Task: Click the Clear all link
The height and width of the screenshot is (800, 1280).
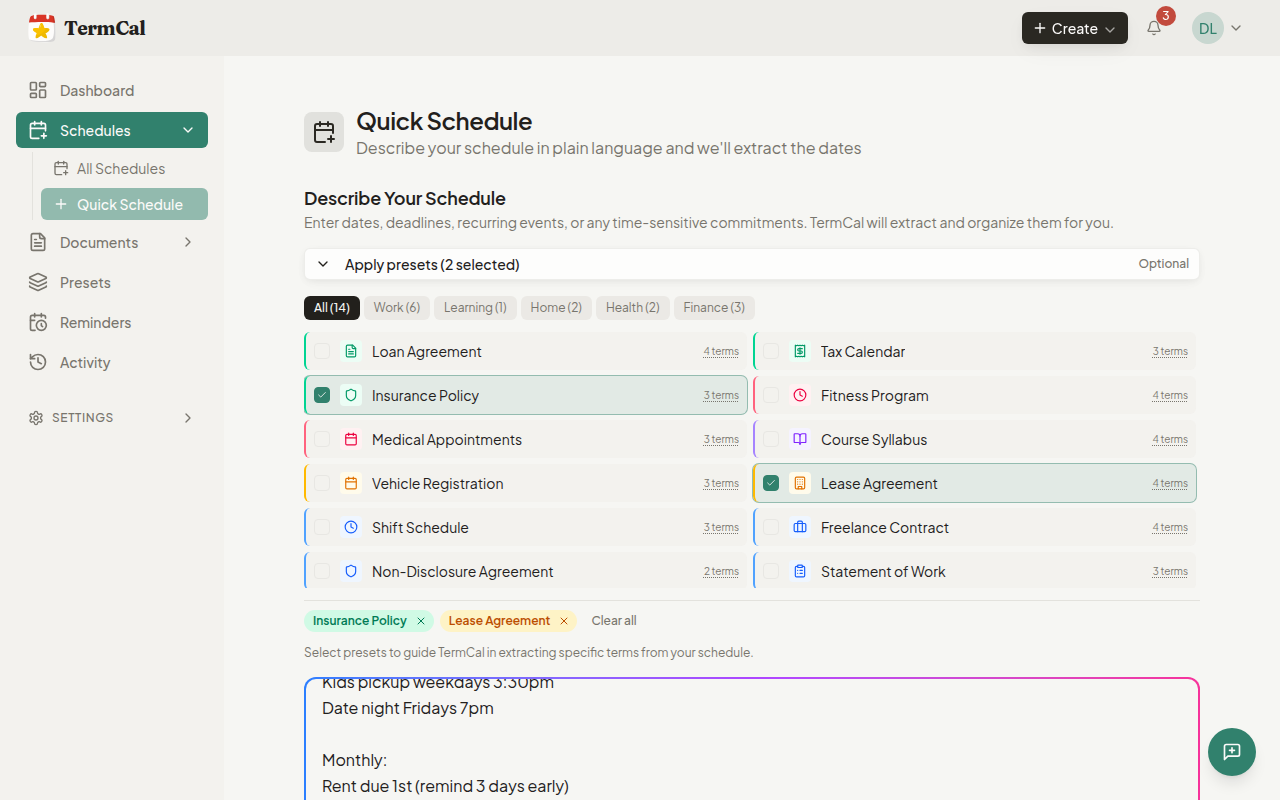Action: point(613,620)
